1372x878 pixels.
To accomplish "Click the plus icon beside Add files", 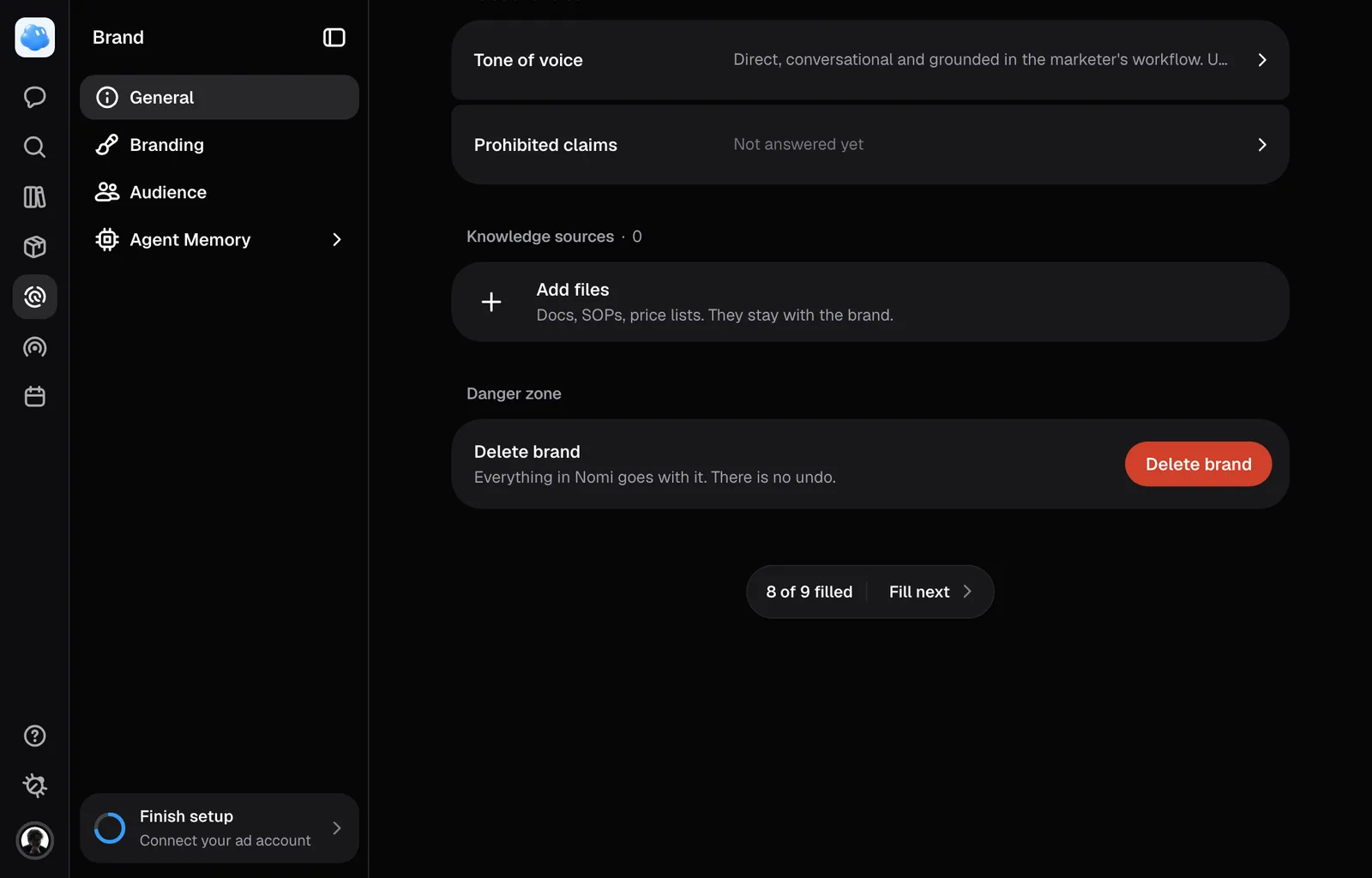I will point(491,302).
